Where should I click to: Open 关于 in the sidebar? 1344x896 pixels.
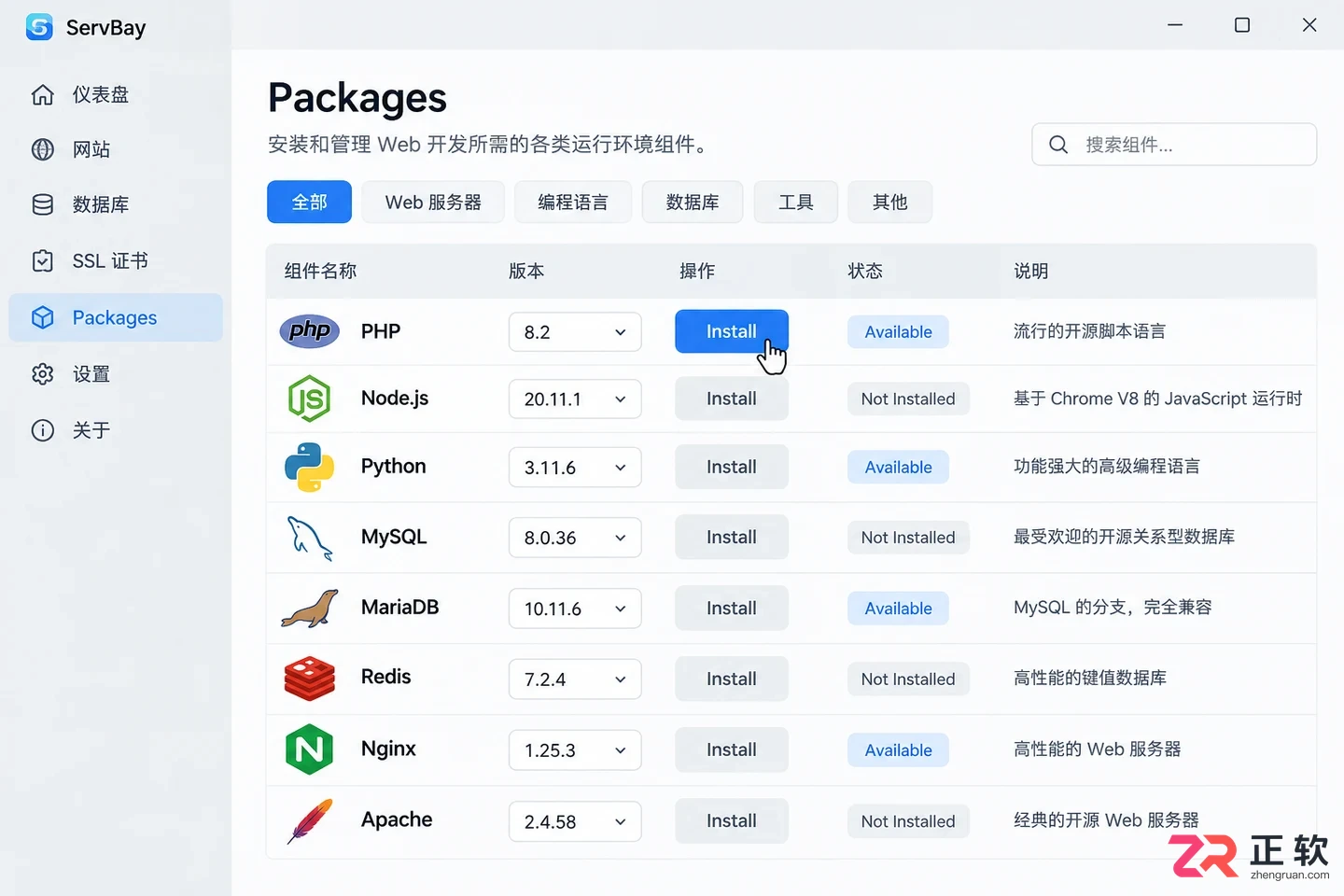[x=116, y=430]
